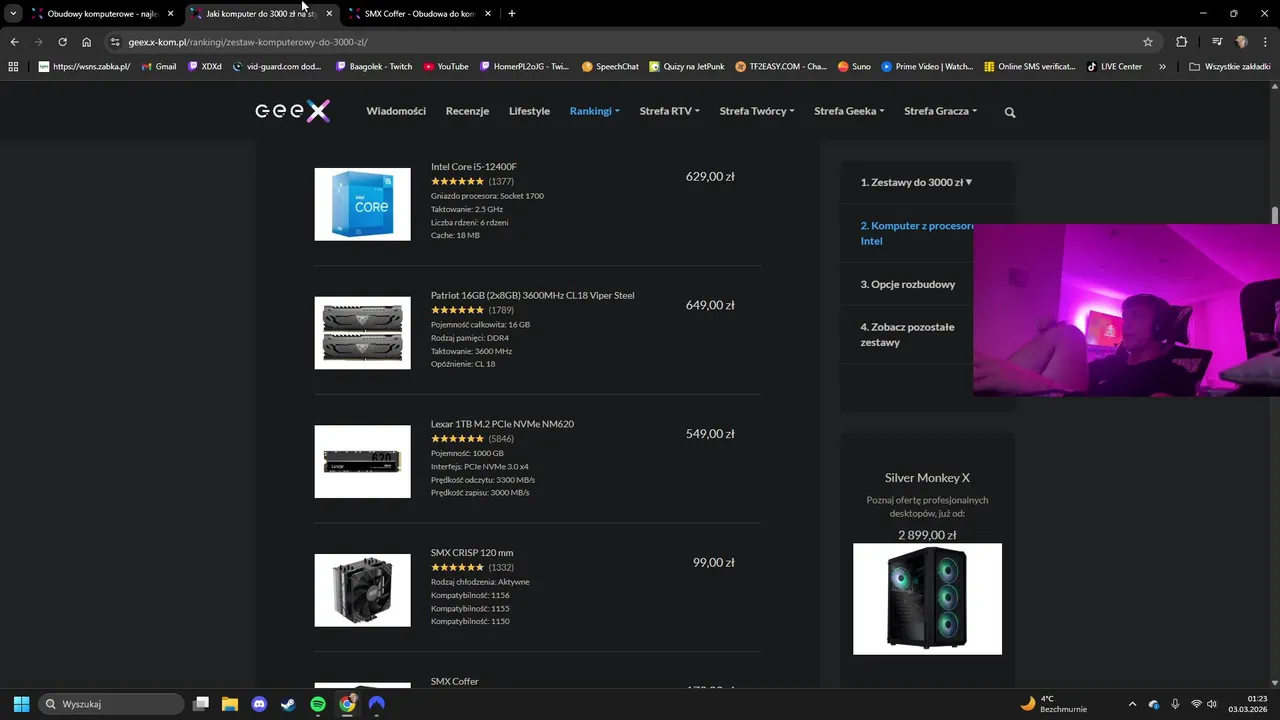Select 'Jaki komputer do 3000 zł' tab
The height and width of the screenshot is (720, 1280).
[262, 14]
